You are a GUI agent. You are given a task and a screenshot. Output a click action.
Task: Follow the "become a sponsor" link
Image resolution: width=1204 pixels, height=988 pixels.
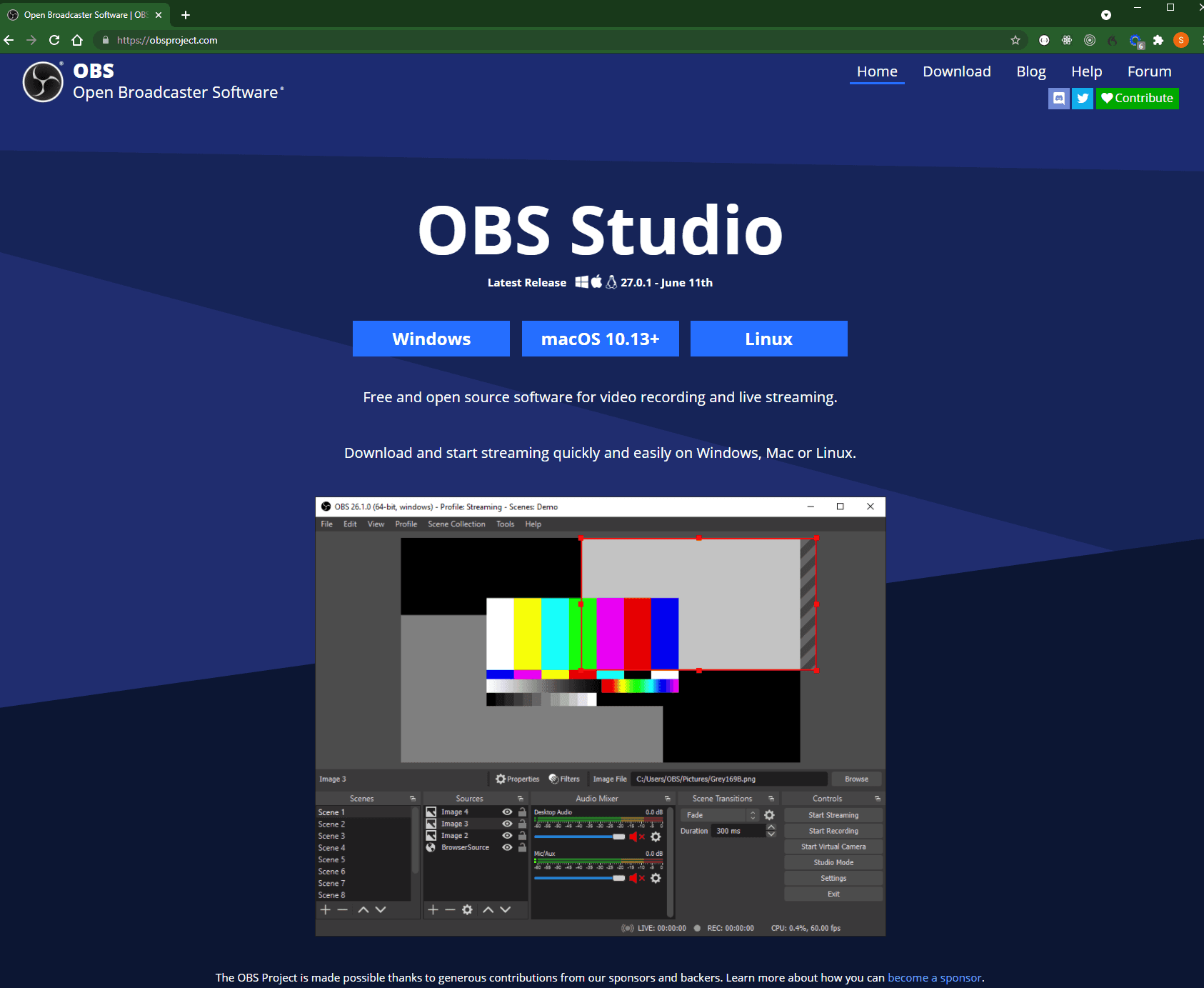point(934,977)
